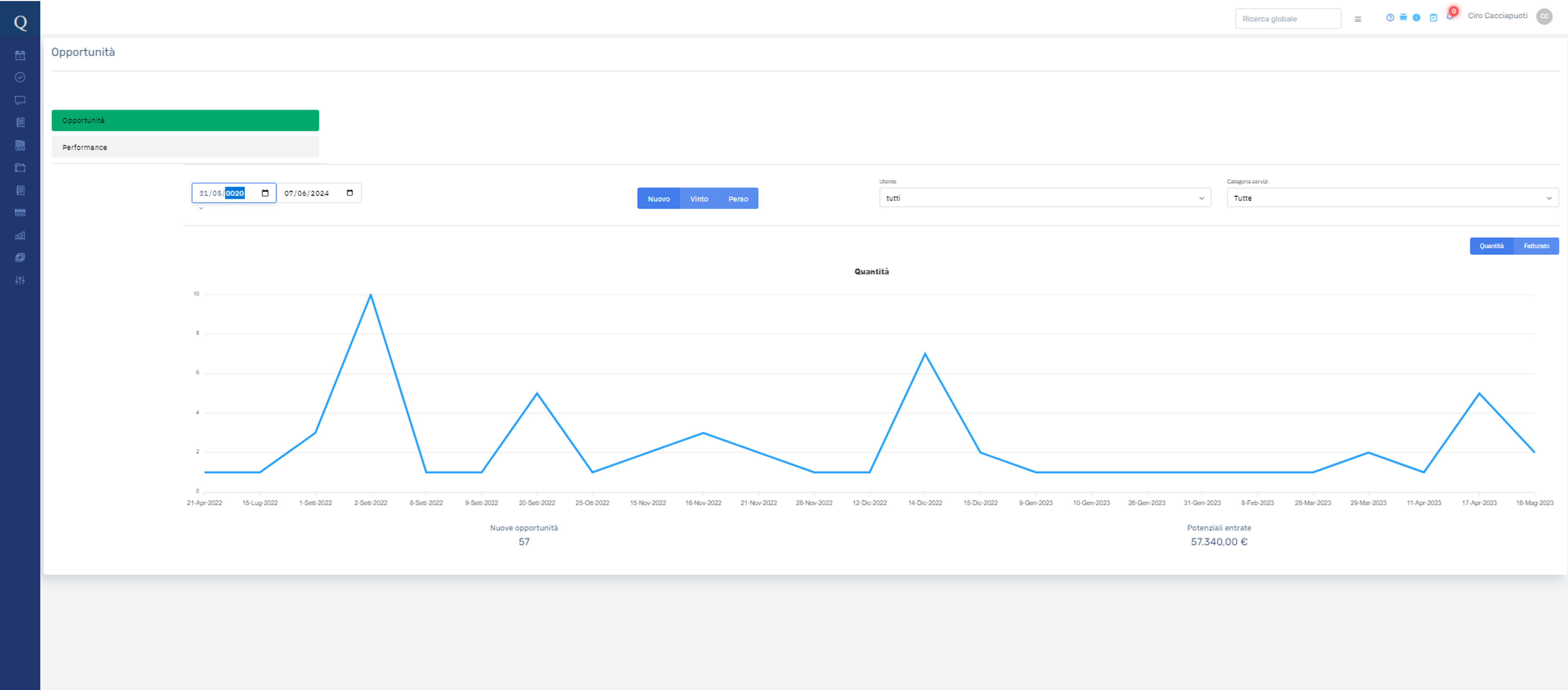1568x690 pixels.
Task: Open the start date calendar picker icon
Action: coord(265,193)
